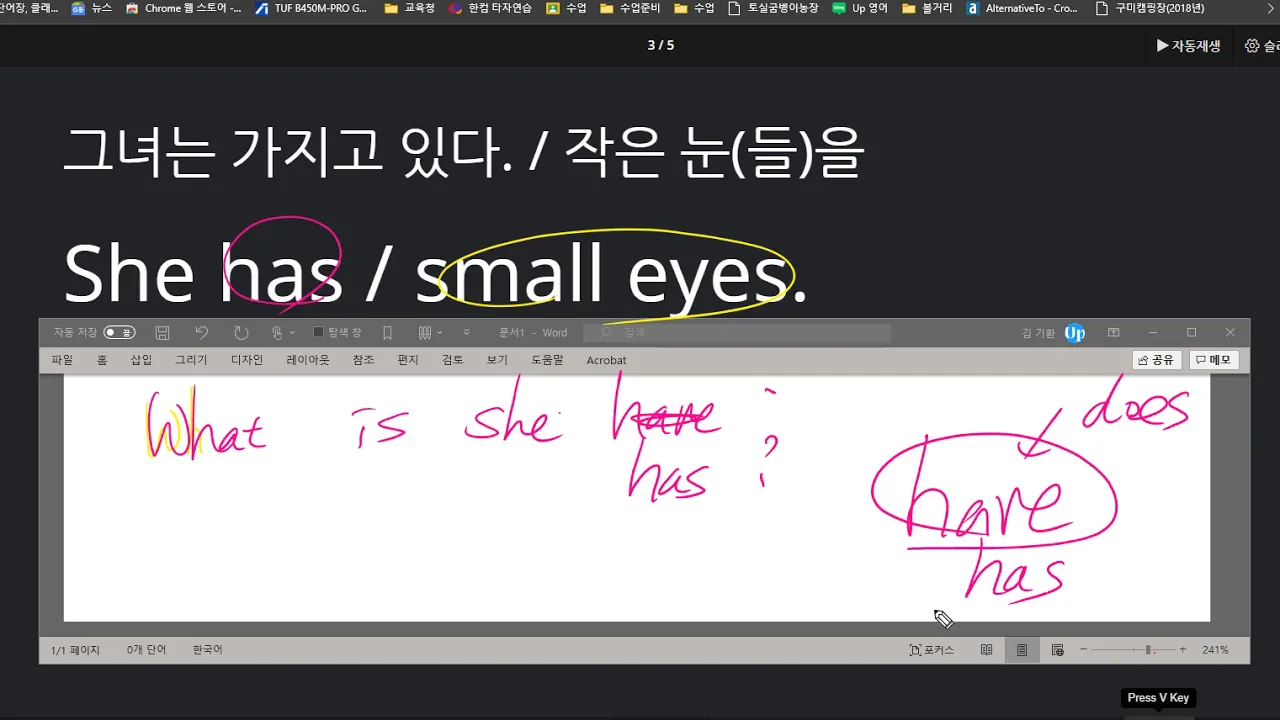This screenshot has width=1280, height=720.
Task: Open the TUF B450M-PRO bookmark
Action: pos(312,8)
